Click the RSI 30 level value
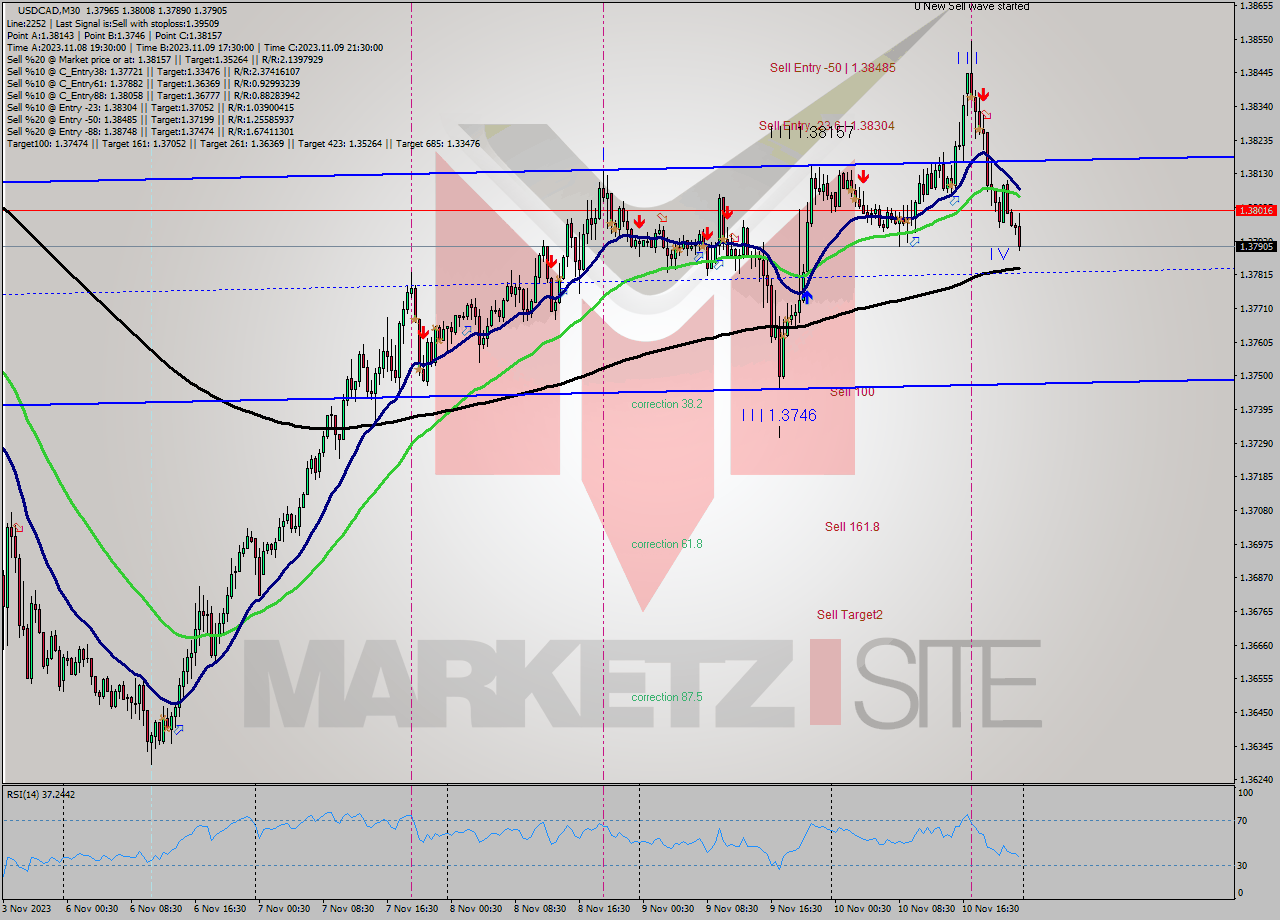Viewport: 1280px width, 920px height. 1243,865
